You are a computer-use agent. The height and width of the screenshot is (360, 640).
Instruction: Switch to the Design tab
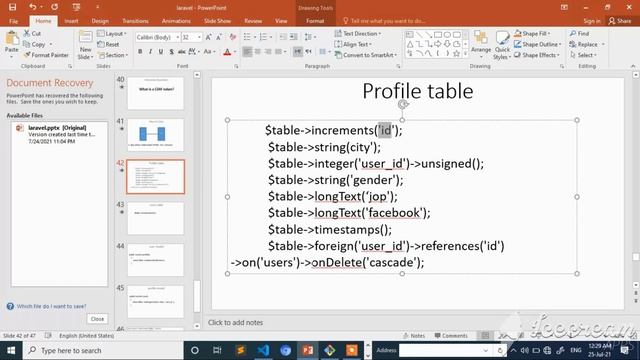click(x=100, y=21)
